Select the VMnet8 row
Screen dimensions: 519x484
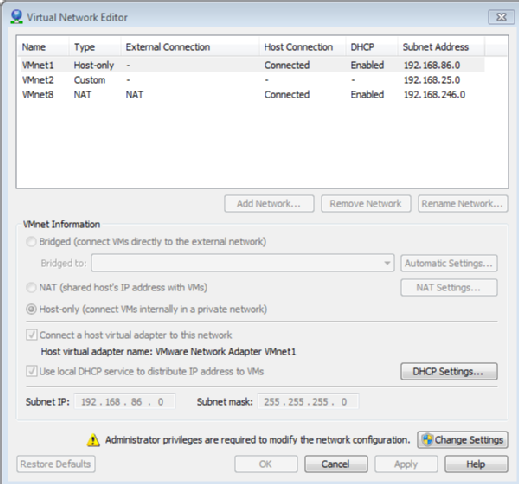pyautogui.click(x=252, y=95)
